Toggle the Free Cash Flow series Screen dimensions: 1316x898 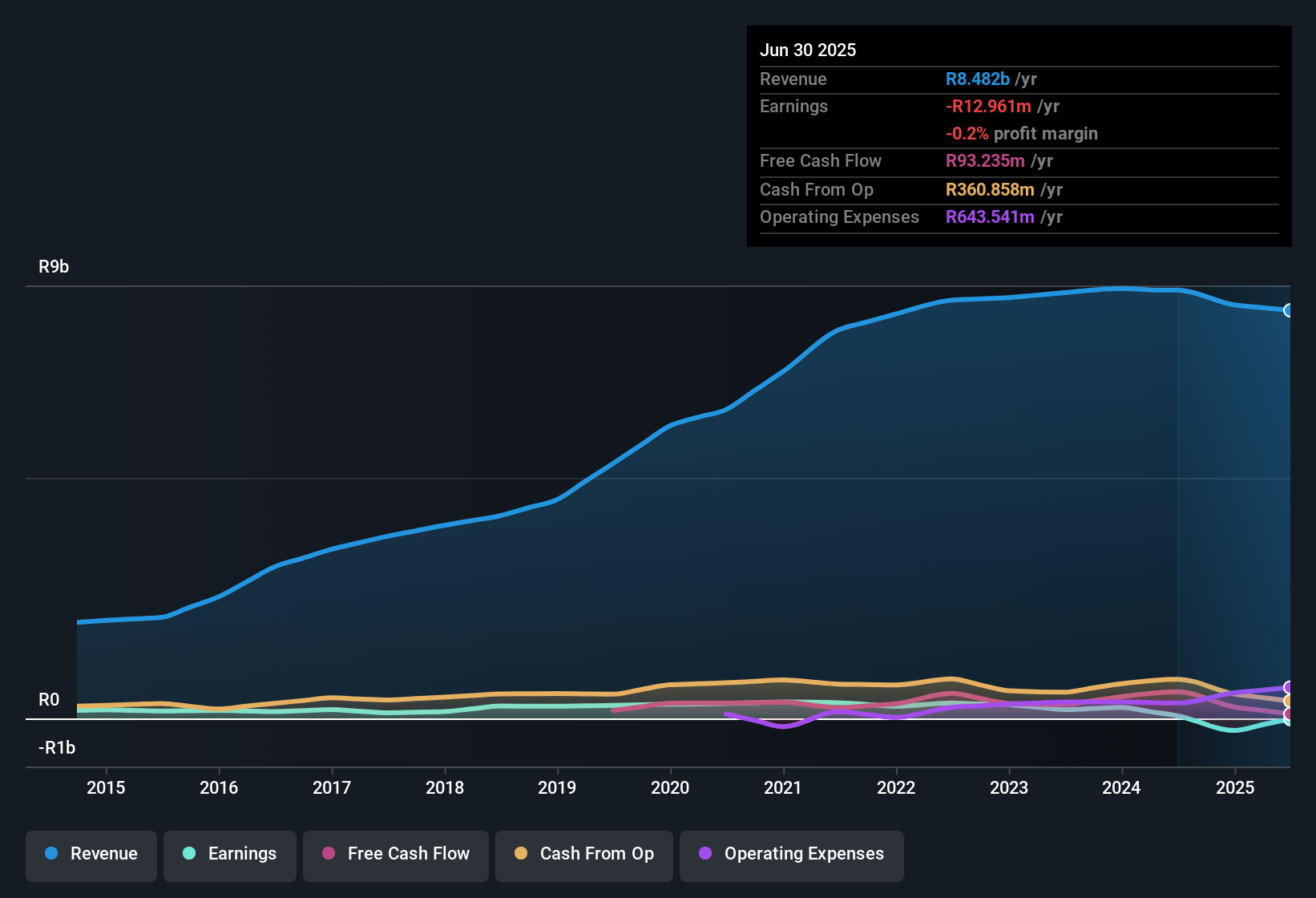395,854
